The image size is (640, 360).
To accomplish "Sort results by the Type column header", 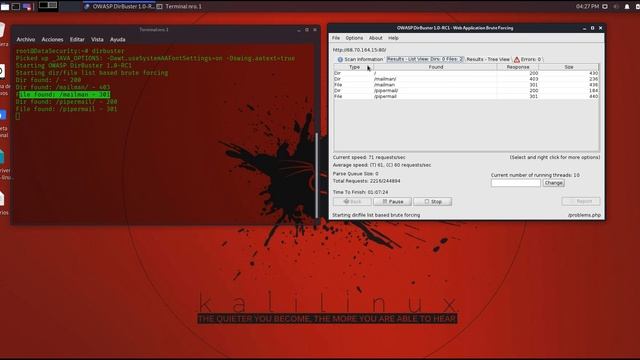I will pyautogui.click(x=354, y=67).
